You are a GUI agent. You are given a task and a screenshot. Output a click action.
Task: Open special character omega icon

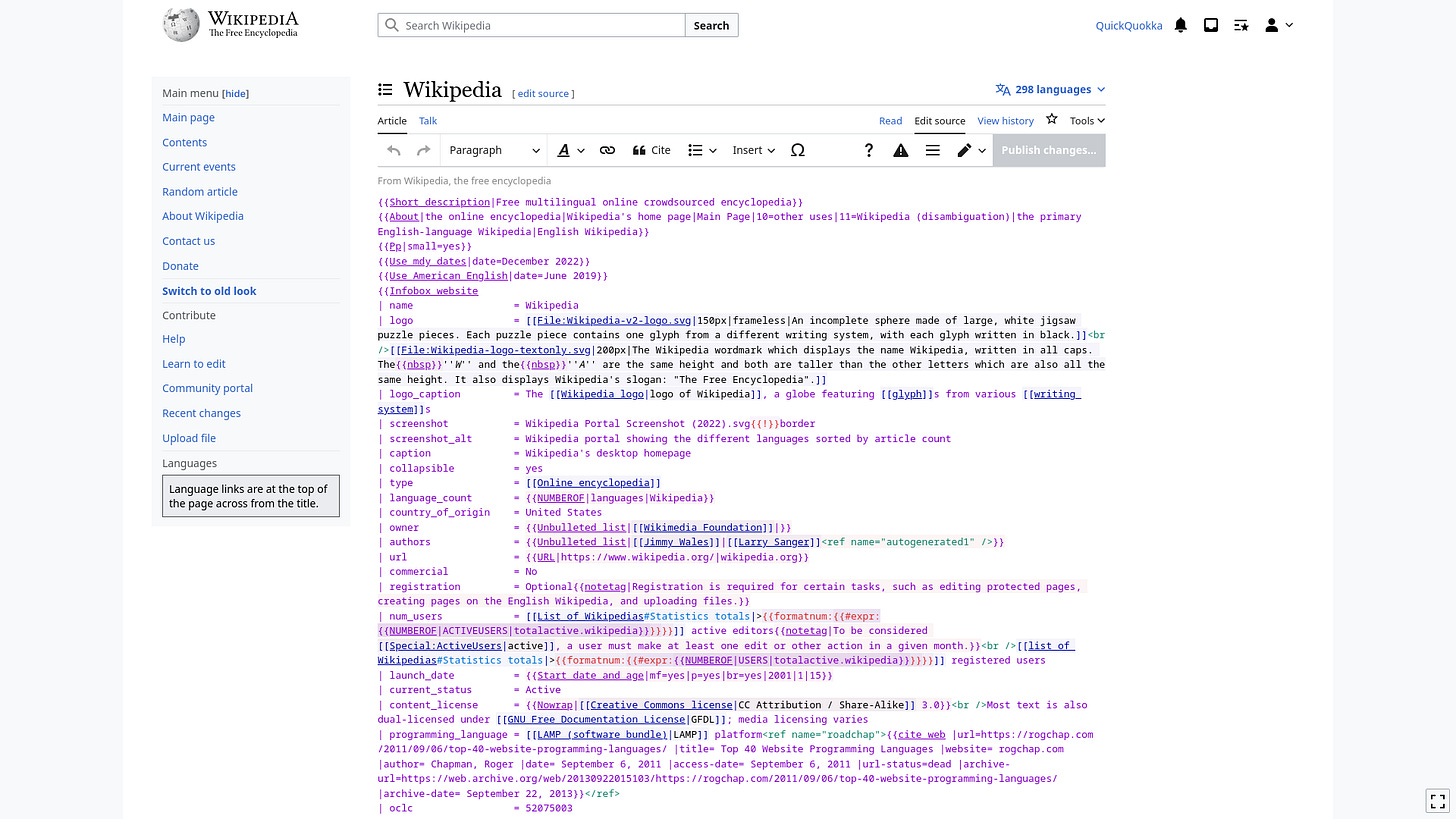click(x=797, y=150)
